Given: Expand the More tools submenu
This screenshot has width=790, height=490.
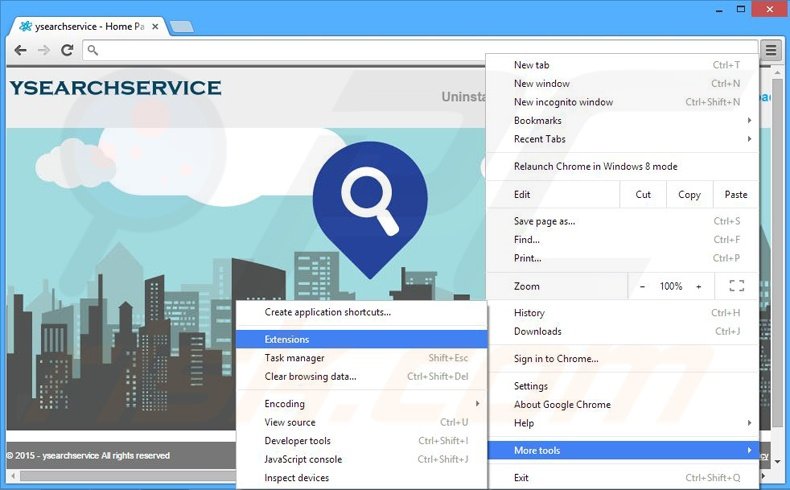Looking at the screenshot, I should pyautogui.click(x=624, y=450).
